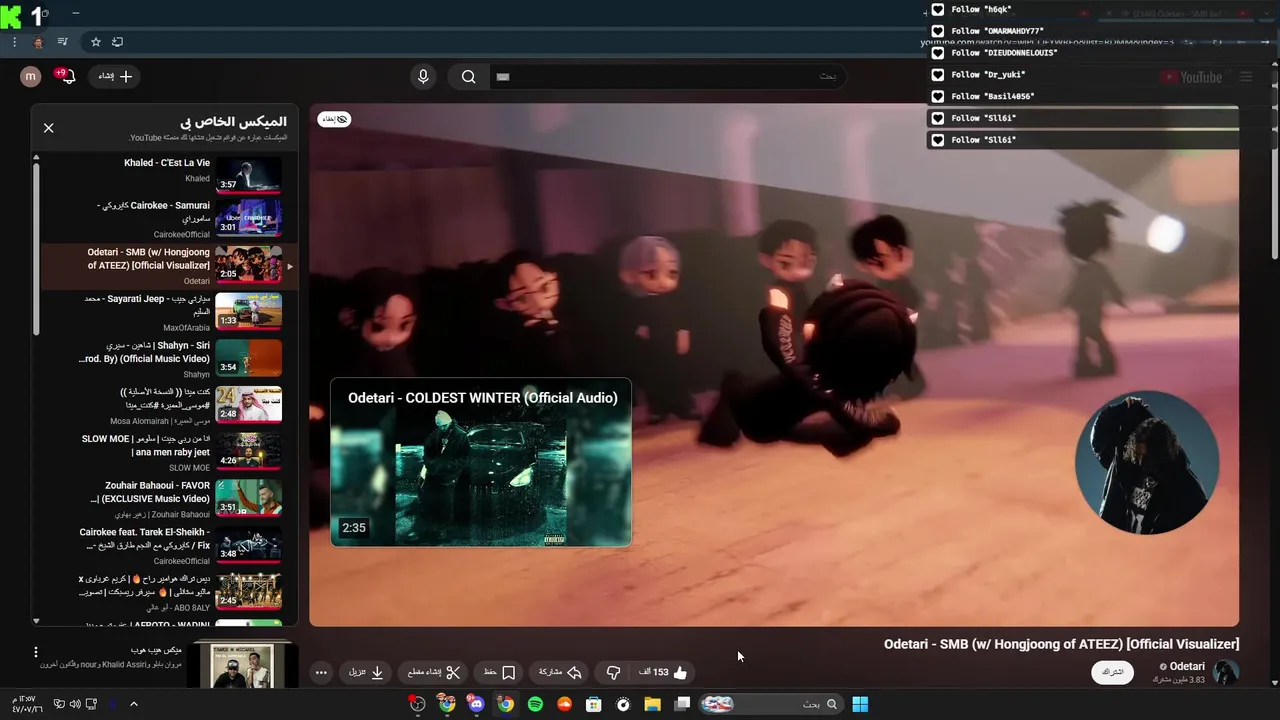This screenshot has width=1280, height=720.
Task: Open the notifications bell
Action: pos(67,76)
